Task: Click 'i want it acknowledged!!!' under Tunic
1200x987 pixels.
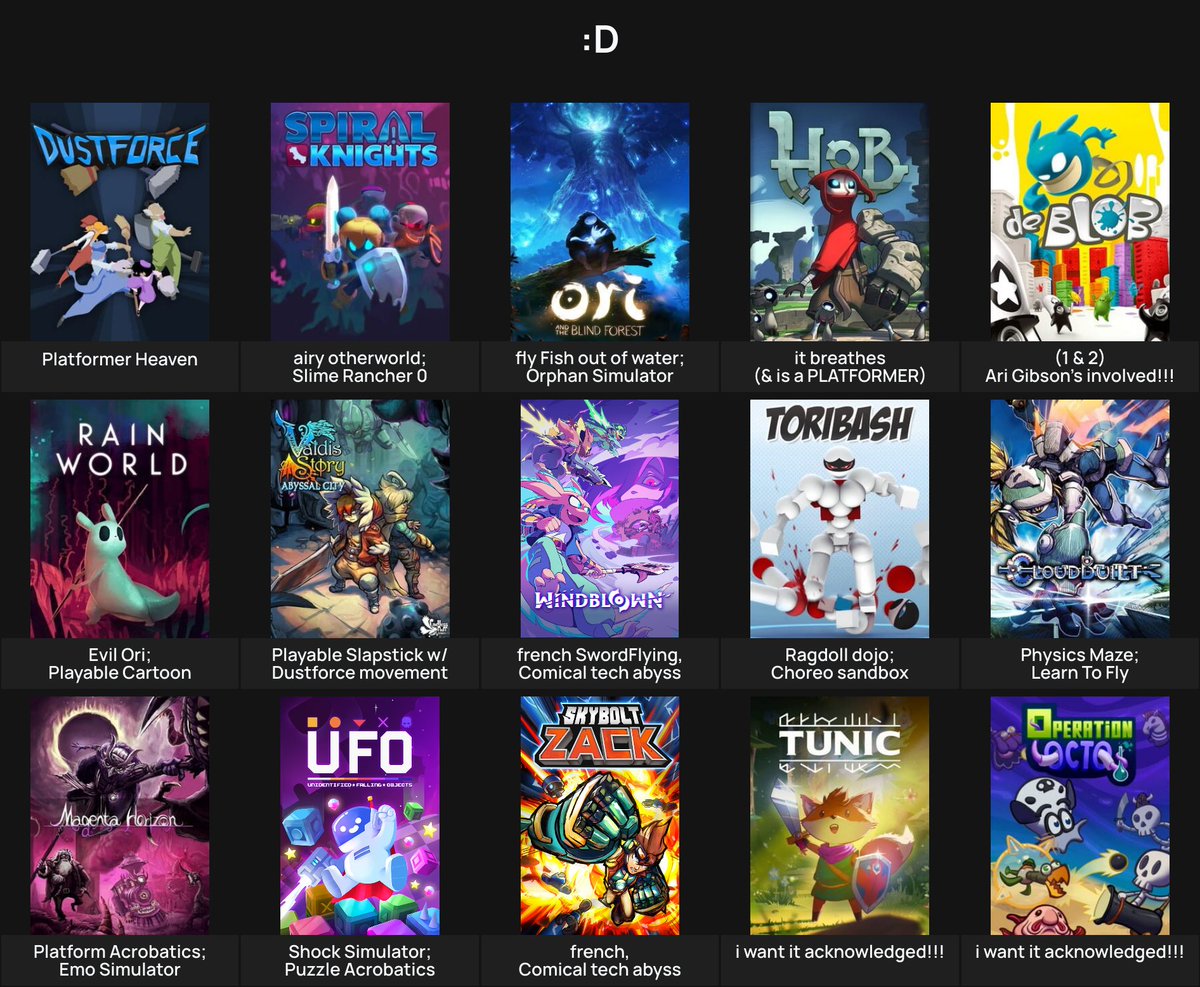Action: click(840, 952)
